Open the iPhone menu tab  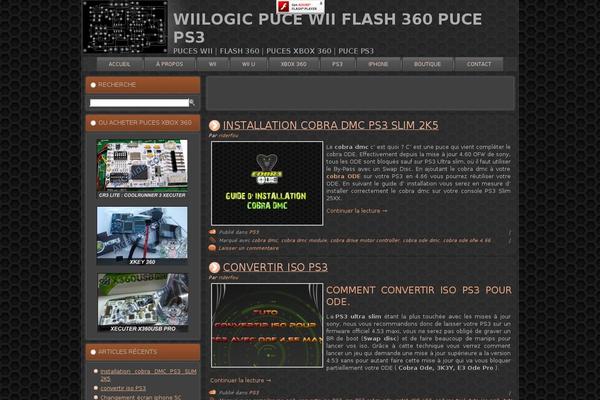pyautogui.click(x=378, y=64)
